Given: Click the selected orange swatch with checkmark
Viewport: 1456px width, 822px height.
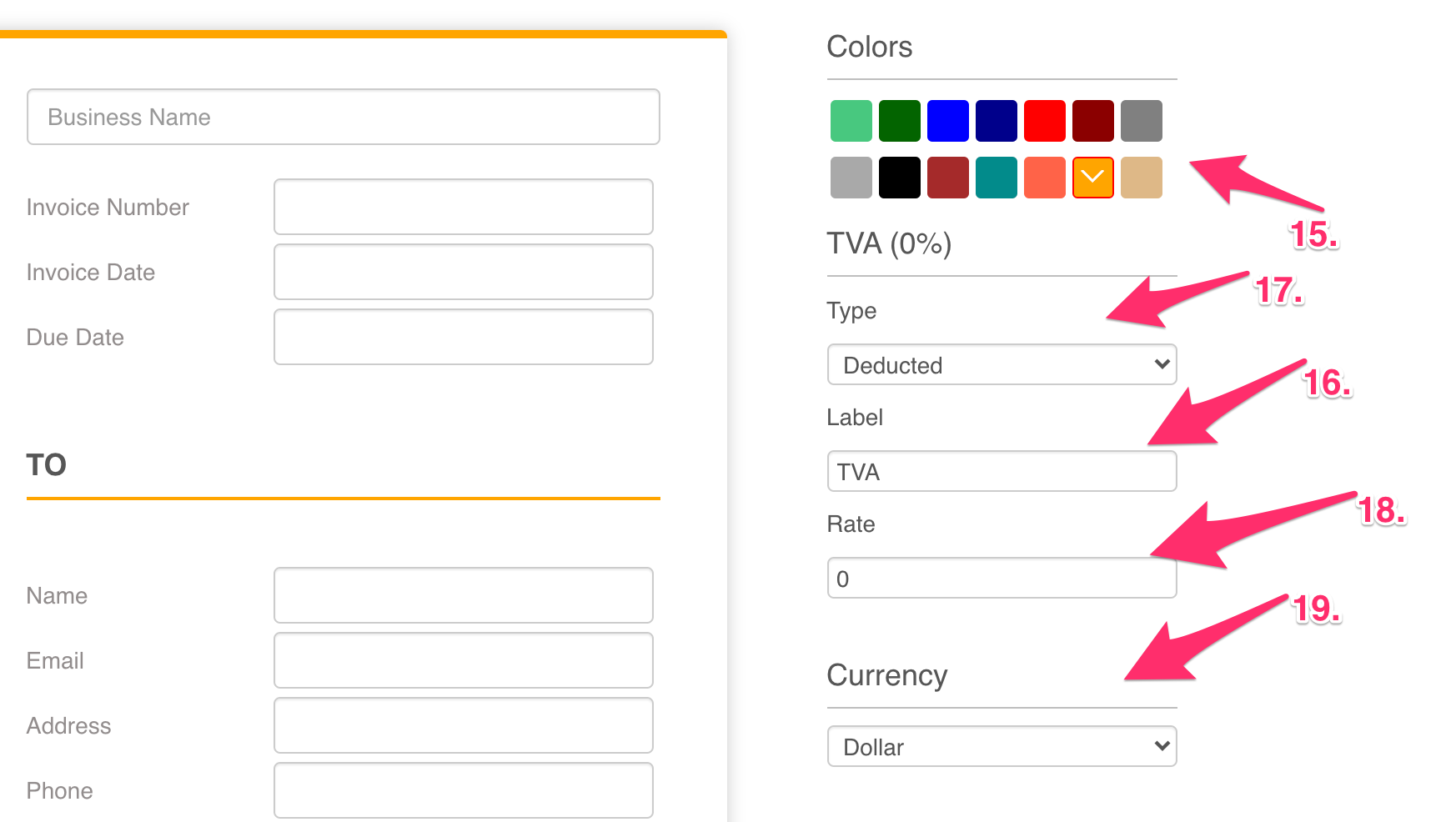Looking at the screenshot, I should [x=1092, y=178].
